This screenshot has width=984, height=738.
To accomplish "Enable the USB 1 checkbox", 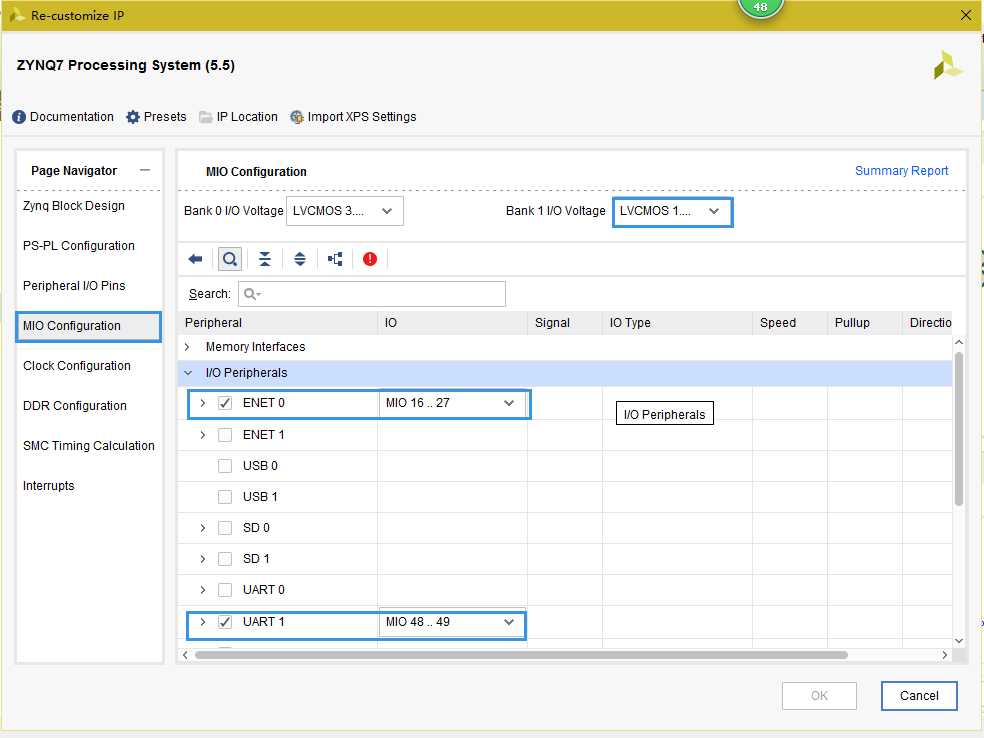I will [225, 497].
